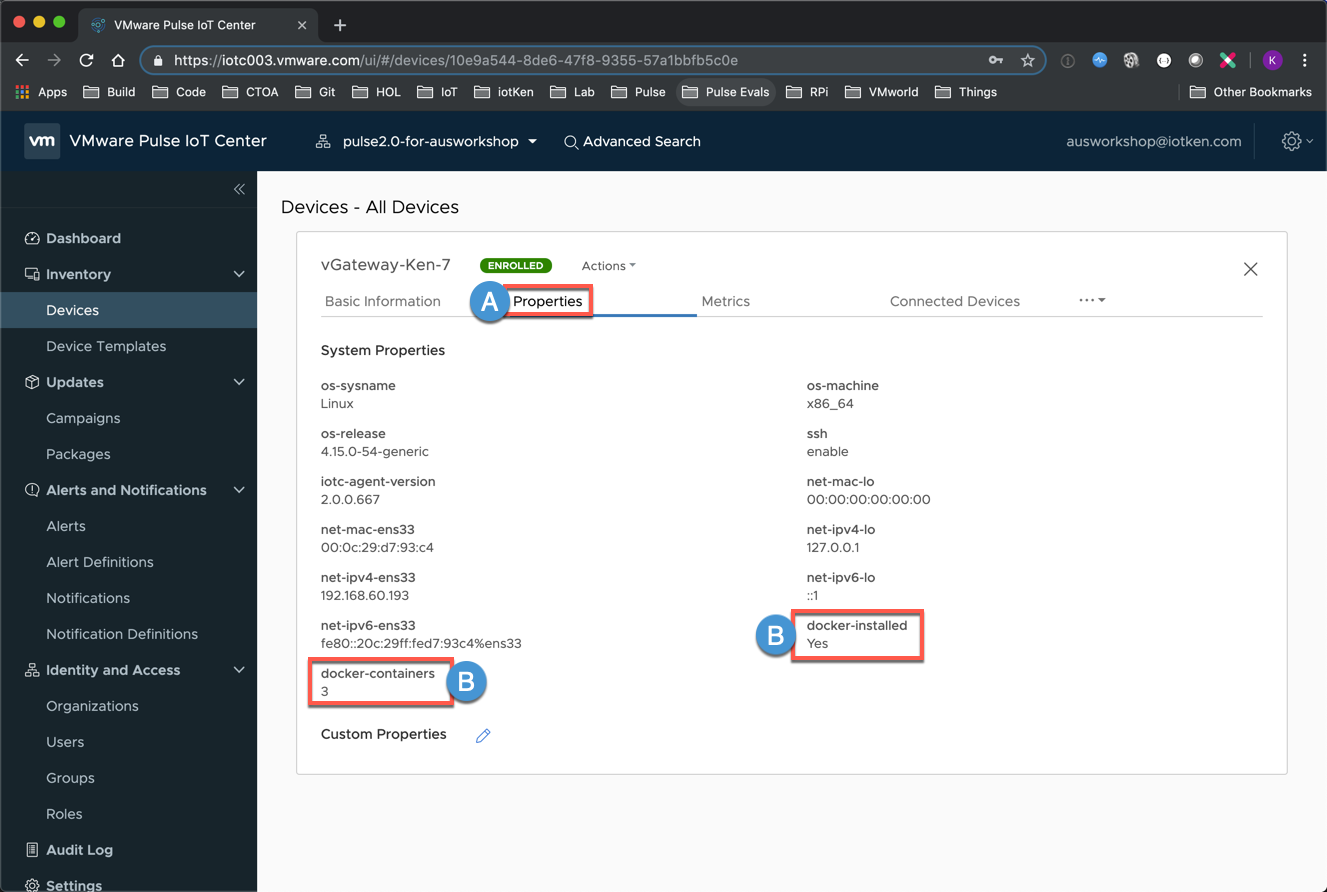
Task: Bookmark this page with the star icon
Action: click(x=1027, y=60)
